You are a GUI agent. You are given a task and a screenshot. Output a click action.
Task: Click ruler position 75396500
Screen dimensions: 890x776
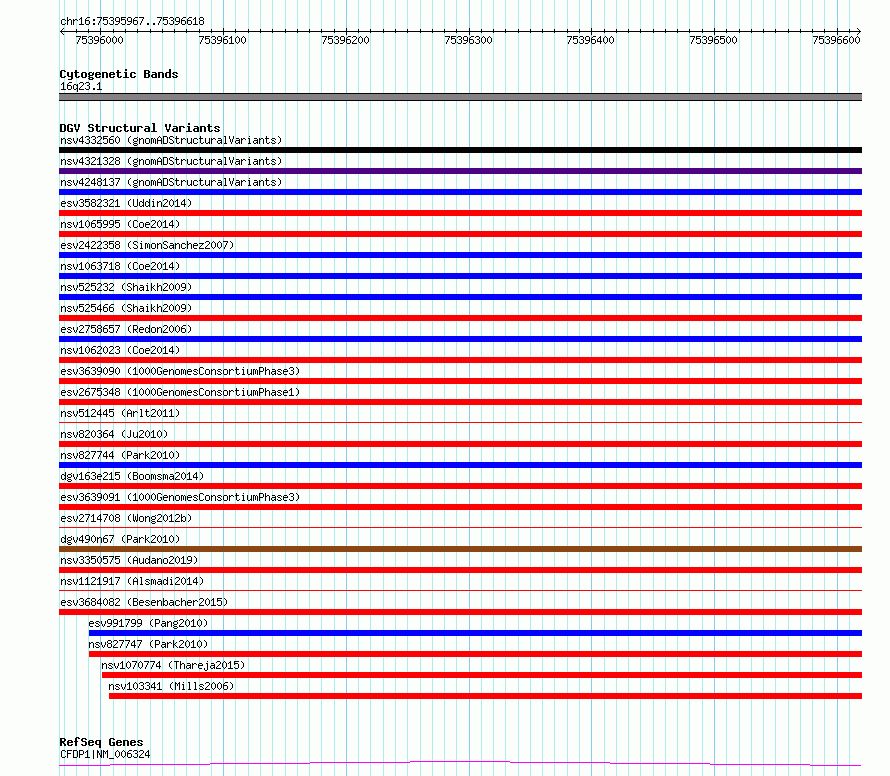pos(713,40)
